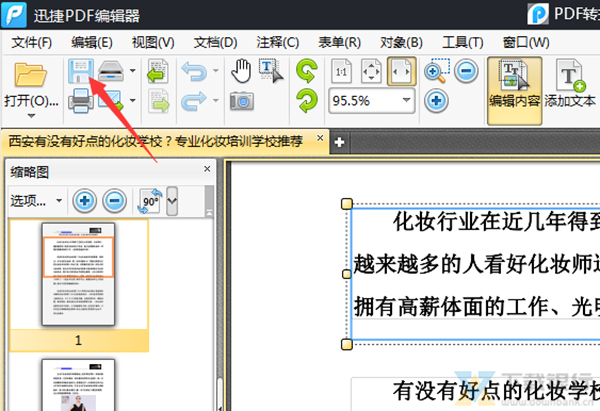Click the Fit page icon
The height and width of the screenshot is (411, 600).
pyautogui.click(x=371, y=71)
